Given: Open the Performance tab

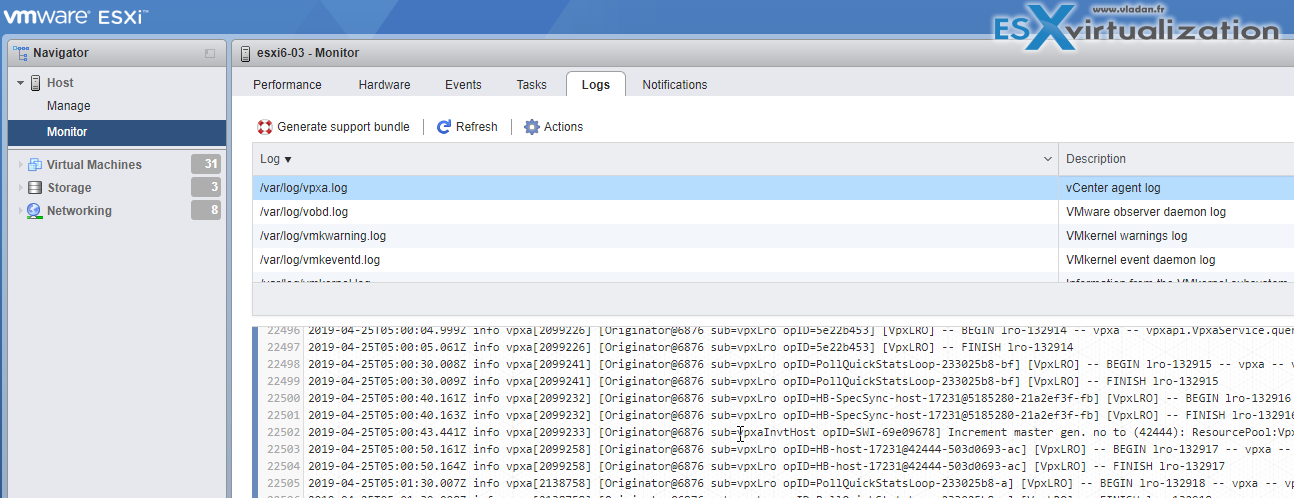Looking at the screenshot, I should click(x=287, y=85).
